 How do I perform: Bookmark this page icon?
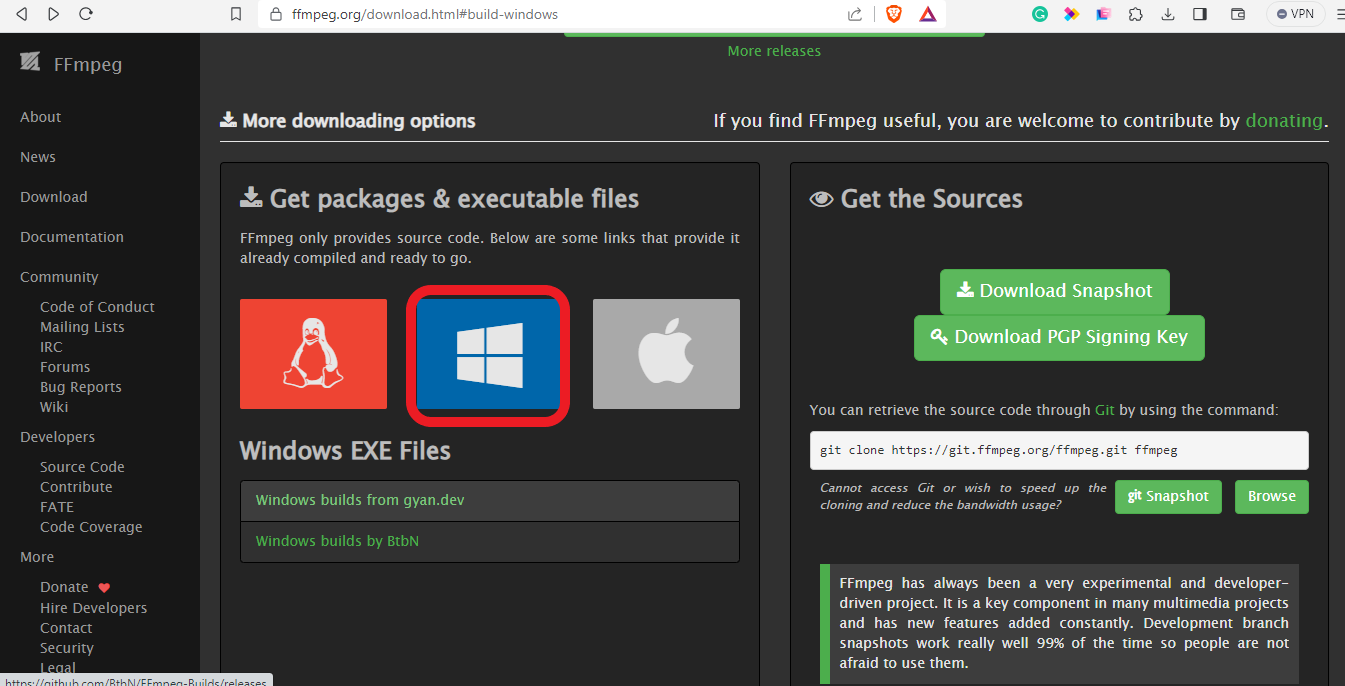pyautogui.click(x=236, y=14)
